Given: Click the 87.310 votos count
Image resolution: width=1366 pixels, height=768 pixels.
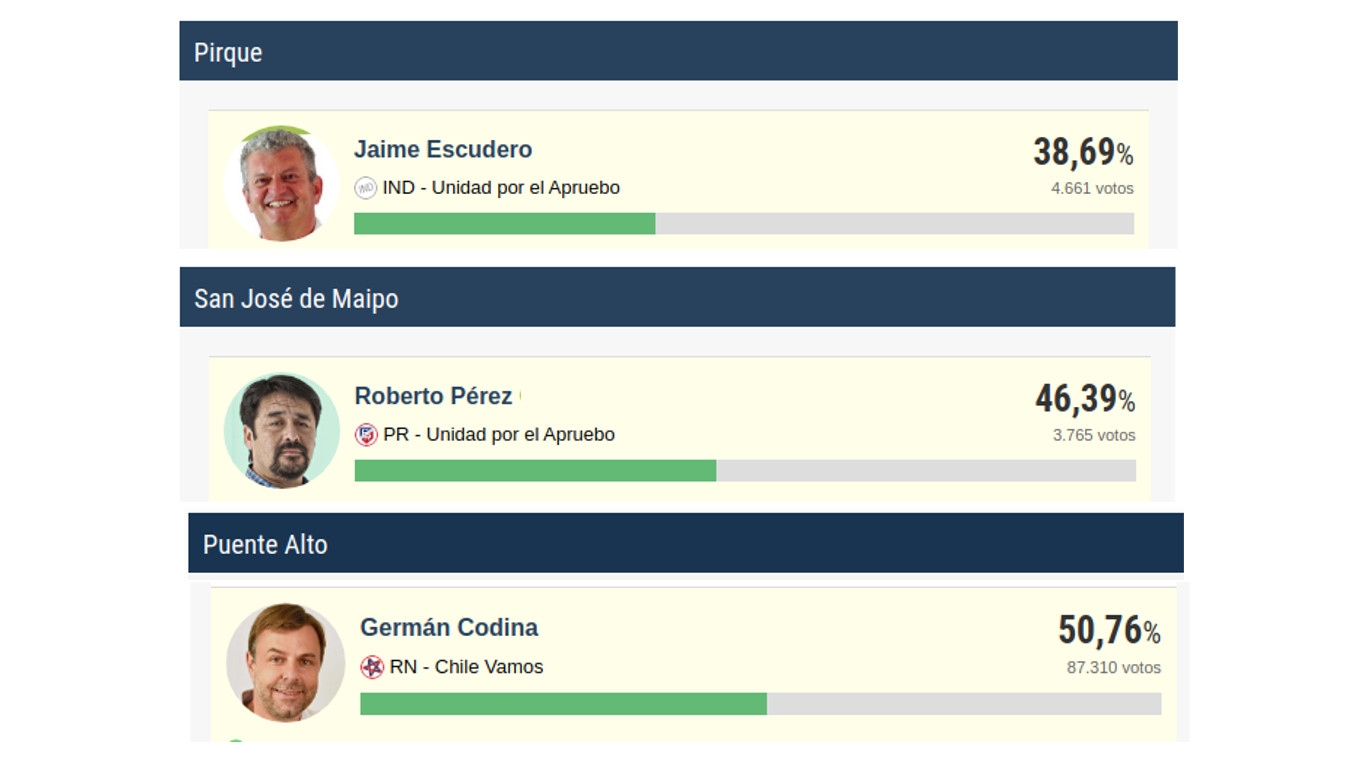Looking at the screenshot, I should point(1113,668).
